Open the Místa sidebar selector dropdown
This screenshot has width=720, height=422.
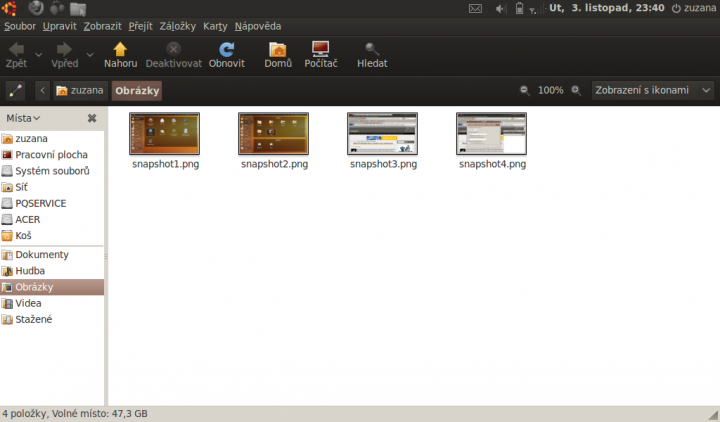[x=23, y=118]
